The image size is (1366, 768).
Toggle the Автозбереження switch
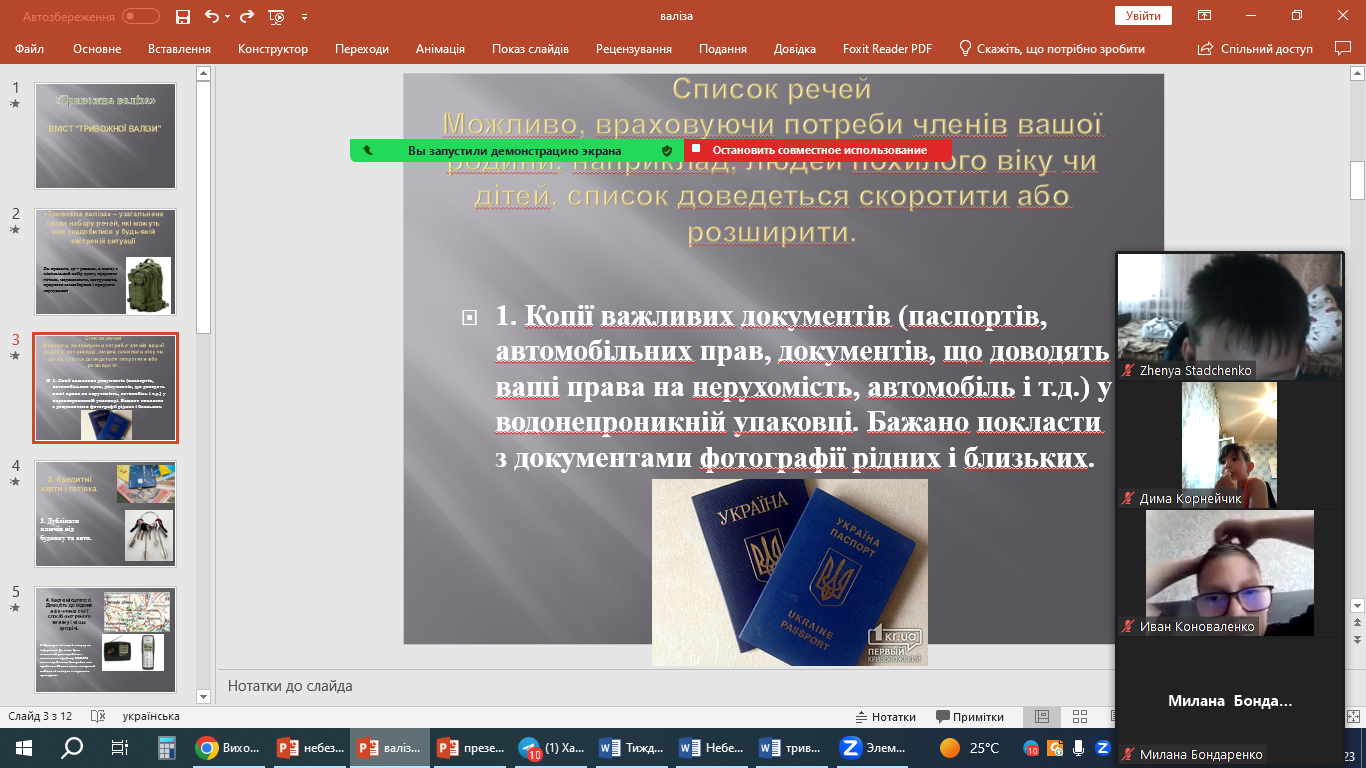[141, 16]
